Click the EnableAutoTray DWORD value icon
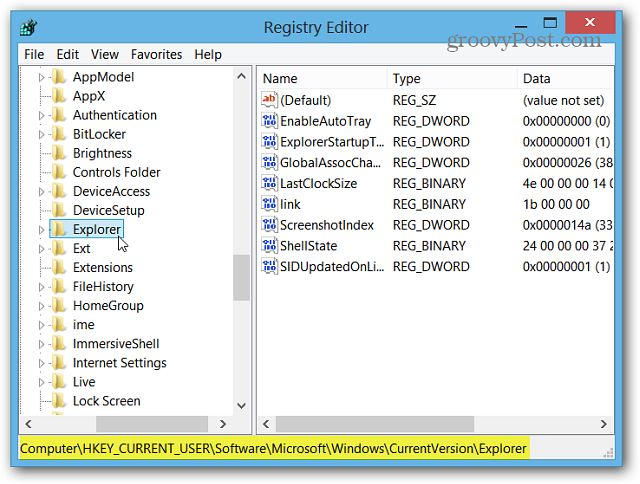 point(269,121)
